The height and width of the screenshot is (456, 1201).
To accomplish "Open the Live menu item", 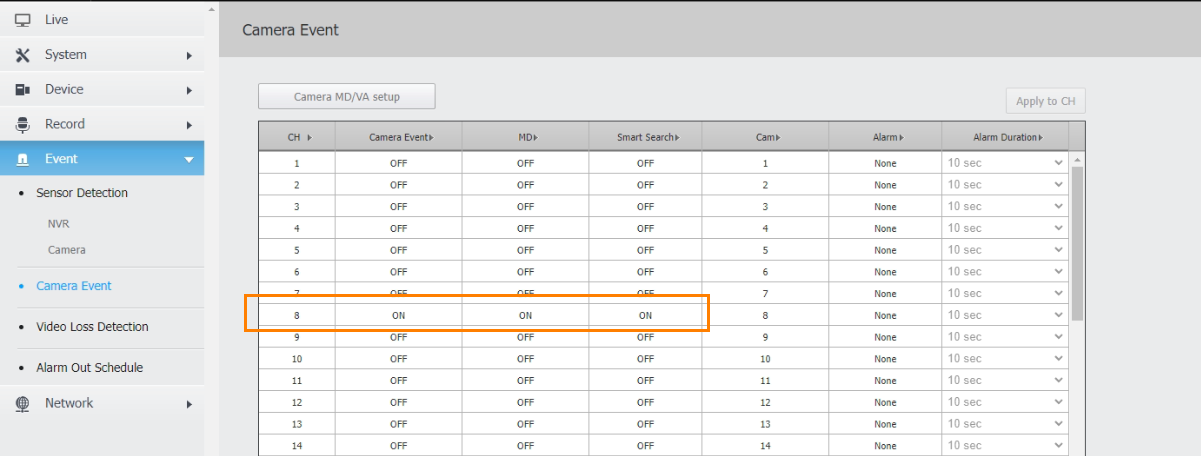I will coord(57,20).
